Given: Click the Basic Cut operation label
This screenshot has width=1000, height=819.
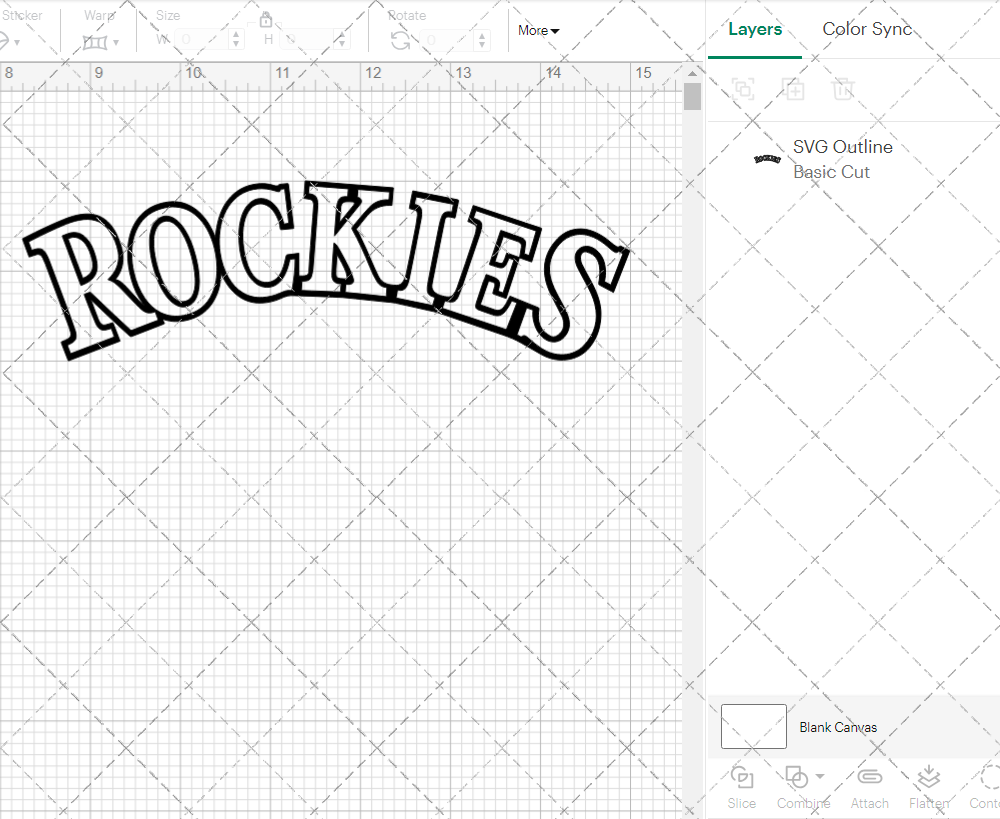Looking at the screenshot, I should tap(831, 172).
